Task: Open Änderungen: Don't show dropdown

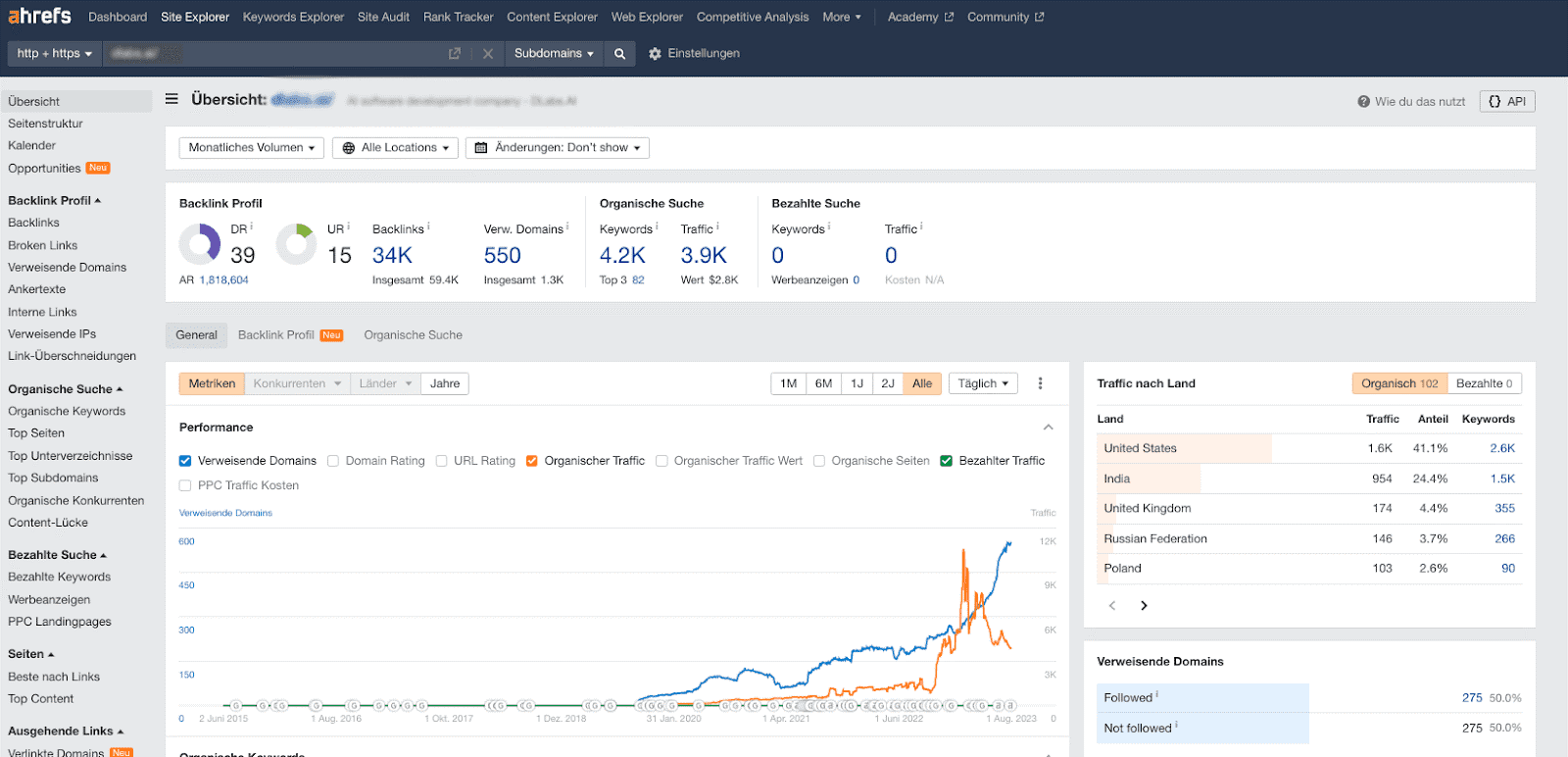Action: click(x=558, y=148)
